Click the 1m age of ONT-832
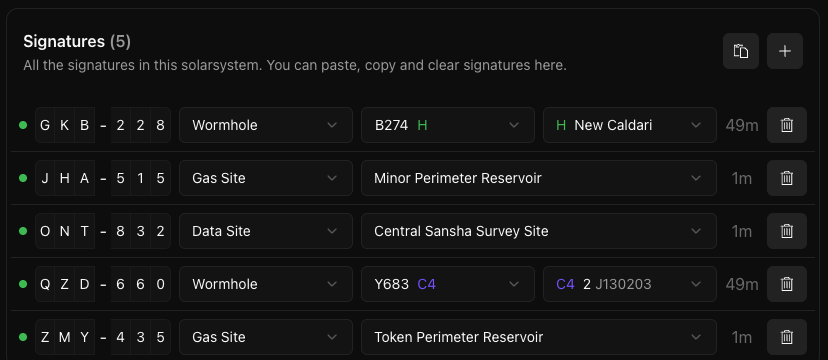828x360 pixels. point(742,231)
